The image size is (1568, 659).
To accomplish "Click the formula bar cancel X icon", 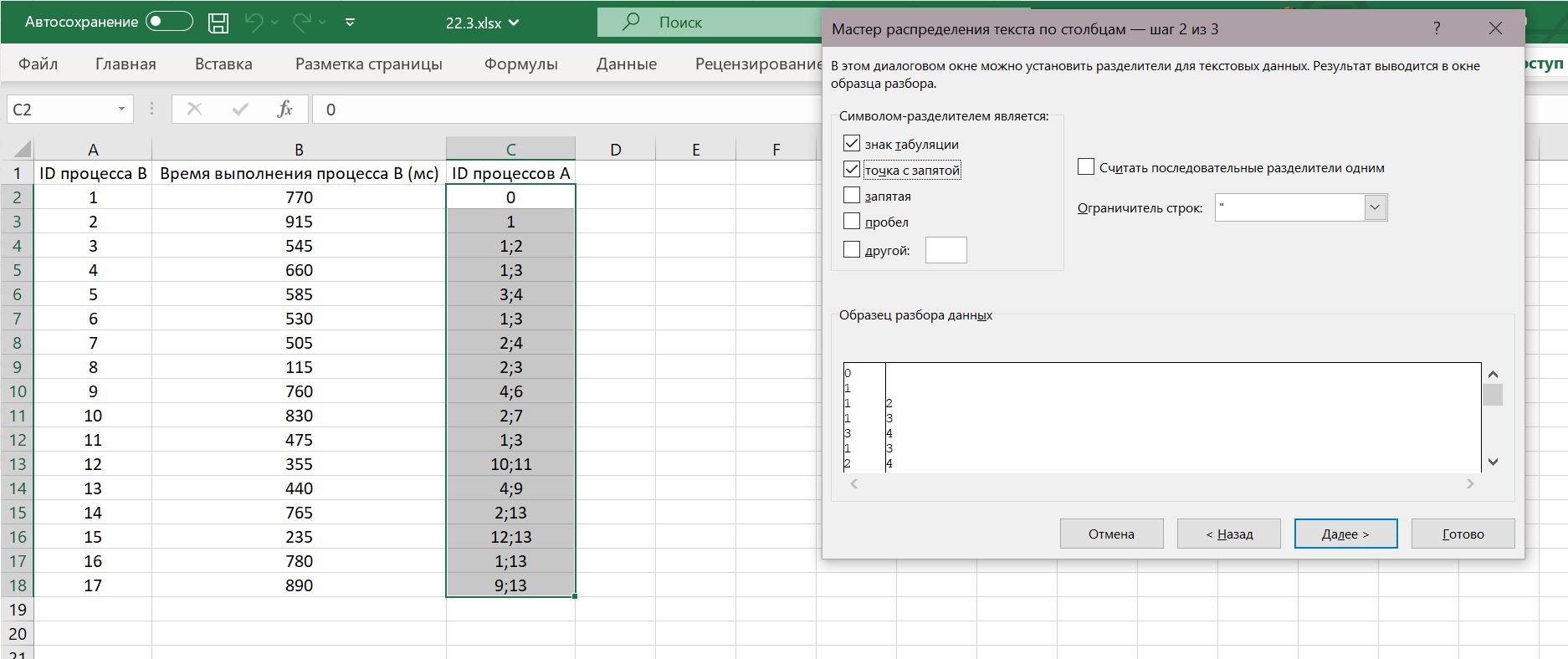I will pyautogui.click(x=194, y=110).
